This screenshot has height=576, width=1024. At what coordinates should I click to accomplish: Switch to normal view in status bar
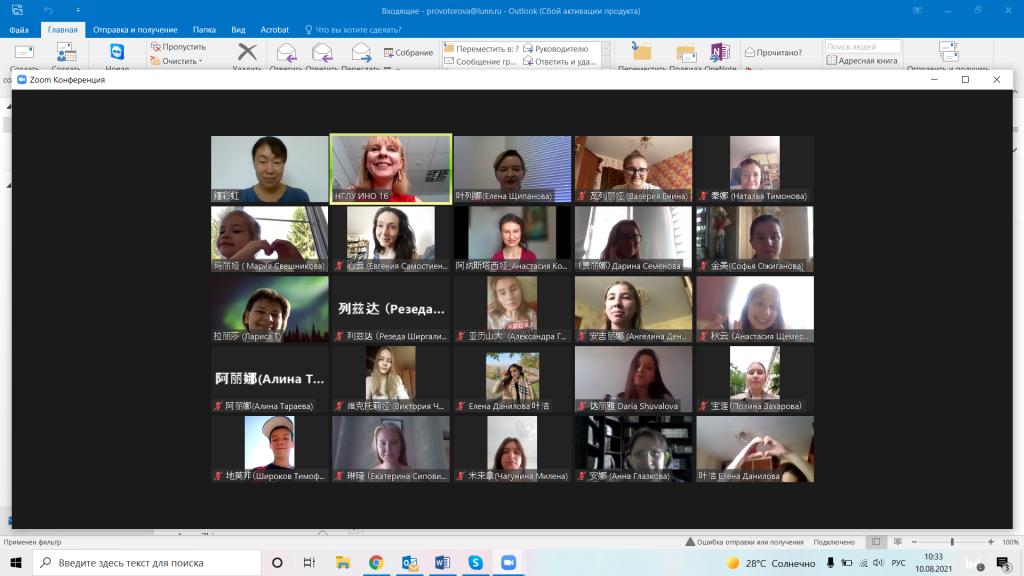[x=876, y=542]
